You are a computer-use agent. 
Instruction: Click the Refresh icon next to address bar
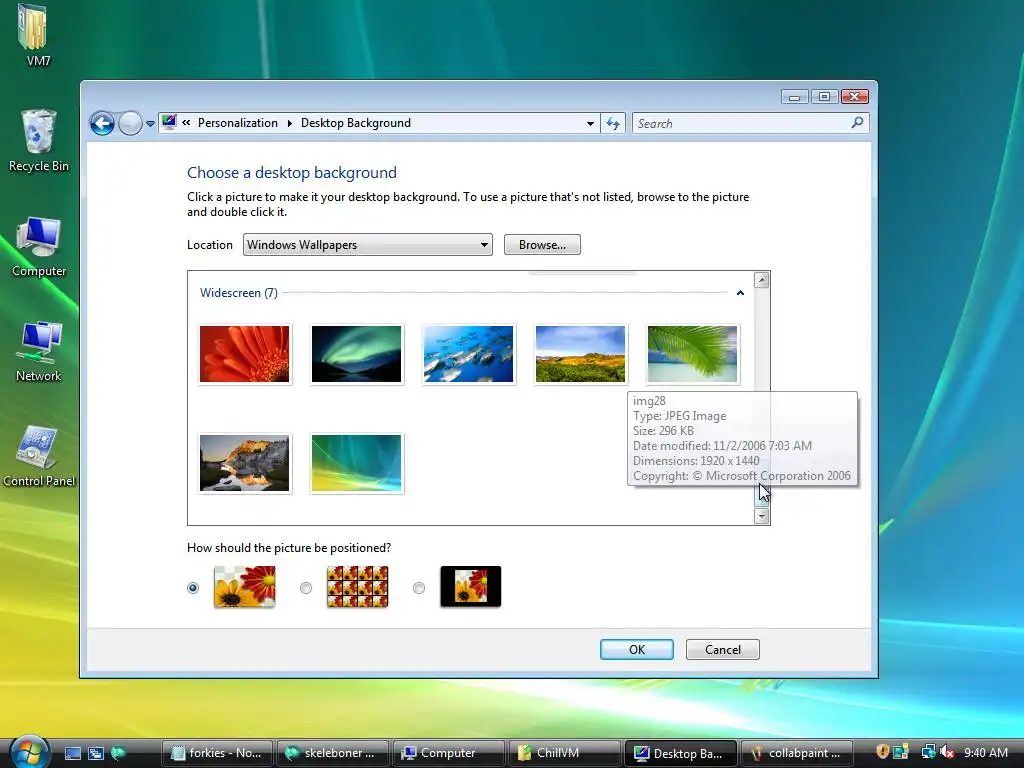[x=613, y=123]
